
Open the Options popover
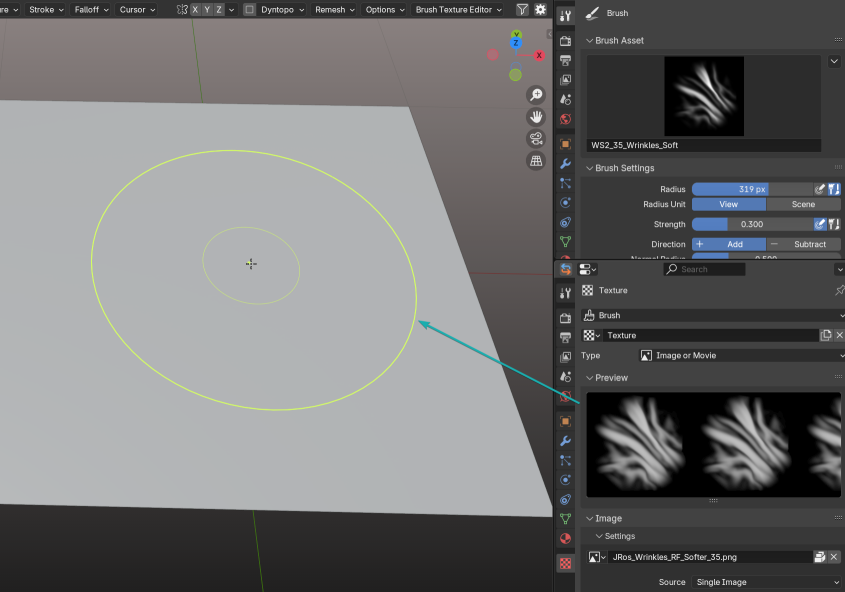384,10
